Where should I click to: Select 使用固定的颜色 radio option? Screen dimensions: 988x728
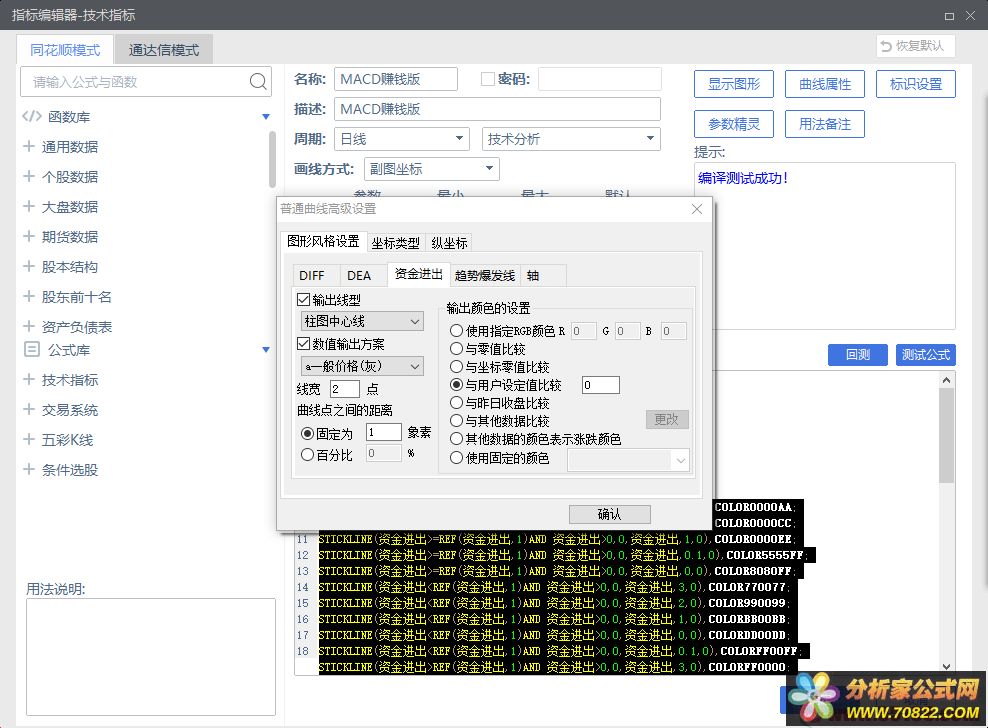[456, 458]
